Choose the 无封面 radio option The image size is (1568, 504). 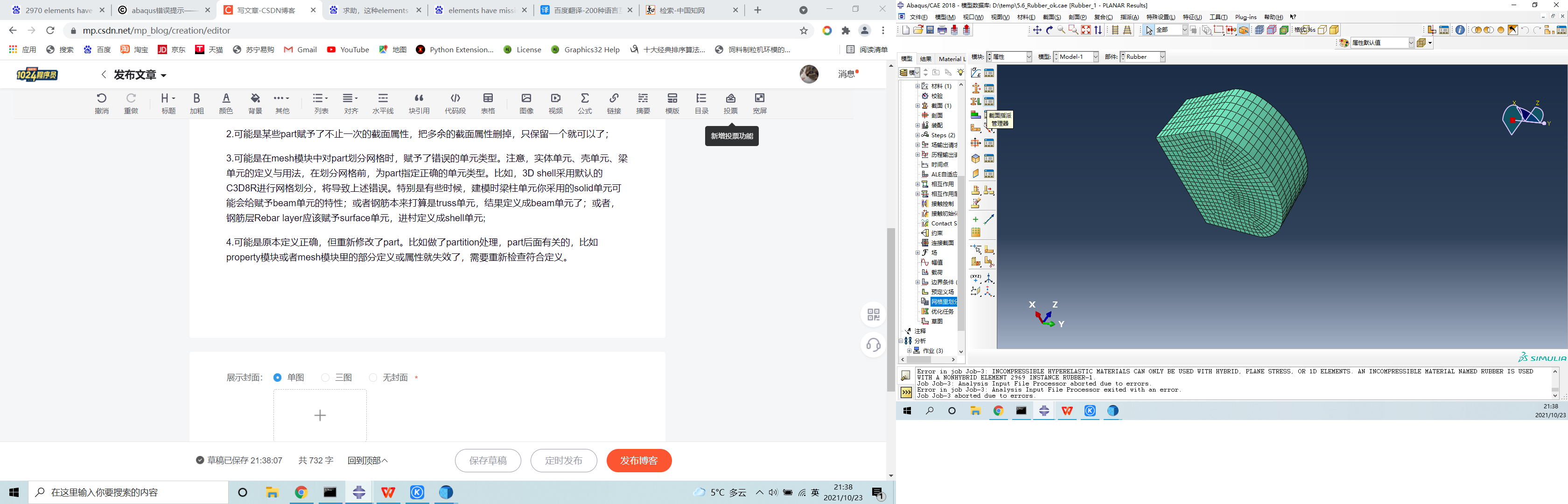pyautogui.click(x=373, y=378)
